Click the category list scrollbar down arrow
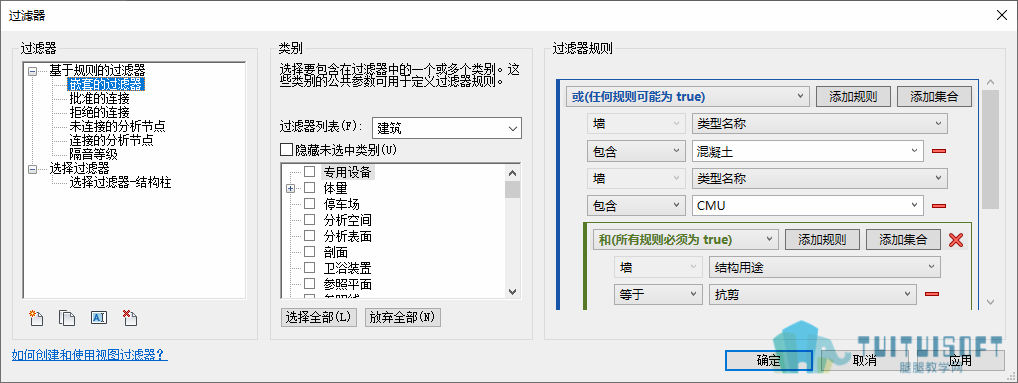 (x=512, y=292)
